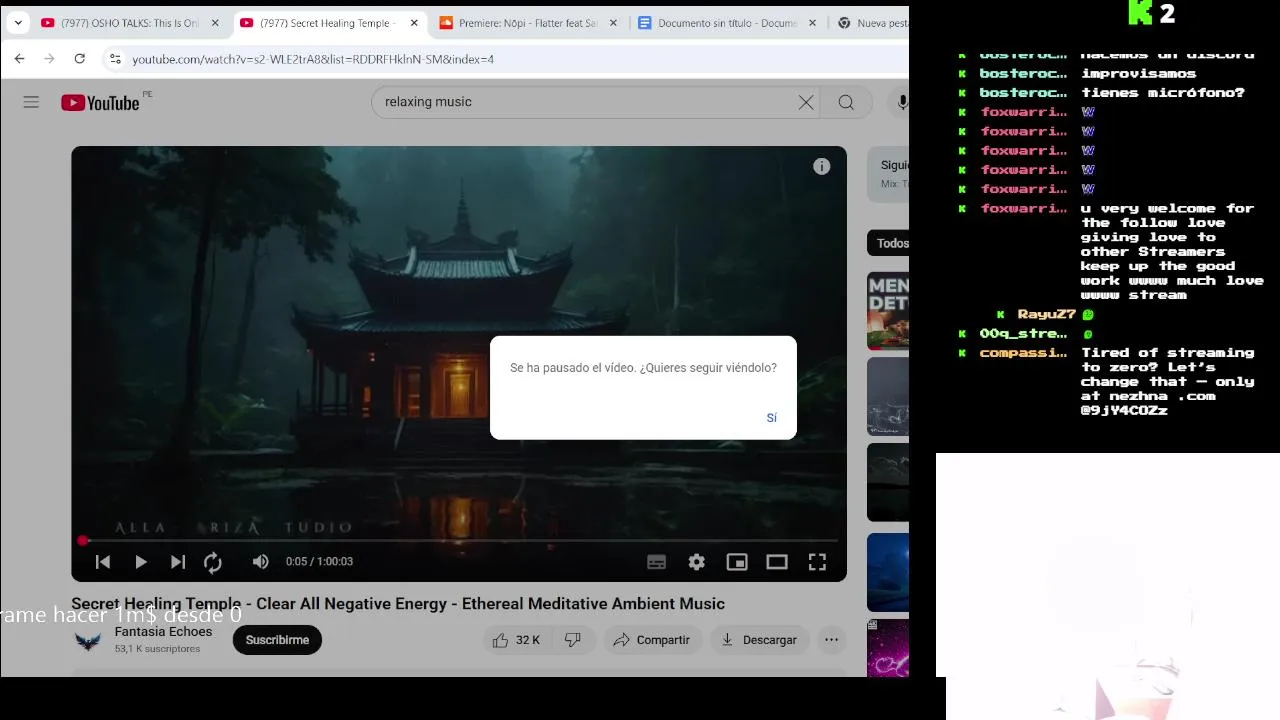Open the more actions three-dot menu
The height and width of the screenshot is (720, 1280).
[831, 640]
